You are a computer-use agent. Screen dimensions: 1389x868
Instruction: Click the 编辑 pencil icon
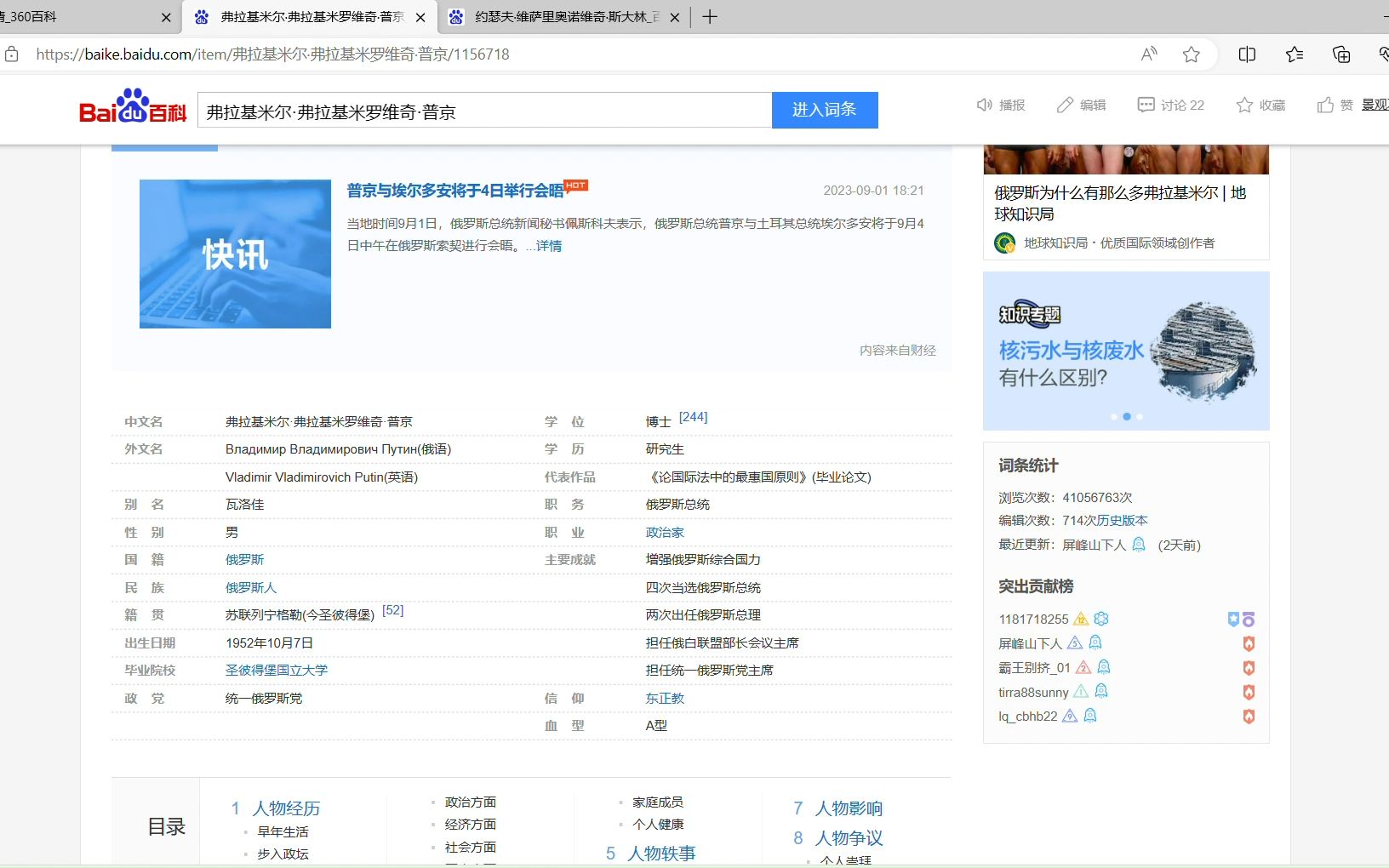pyautogui.click(x=1065, y=105)
